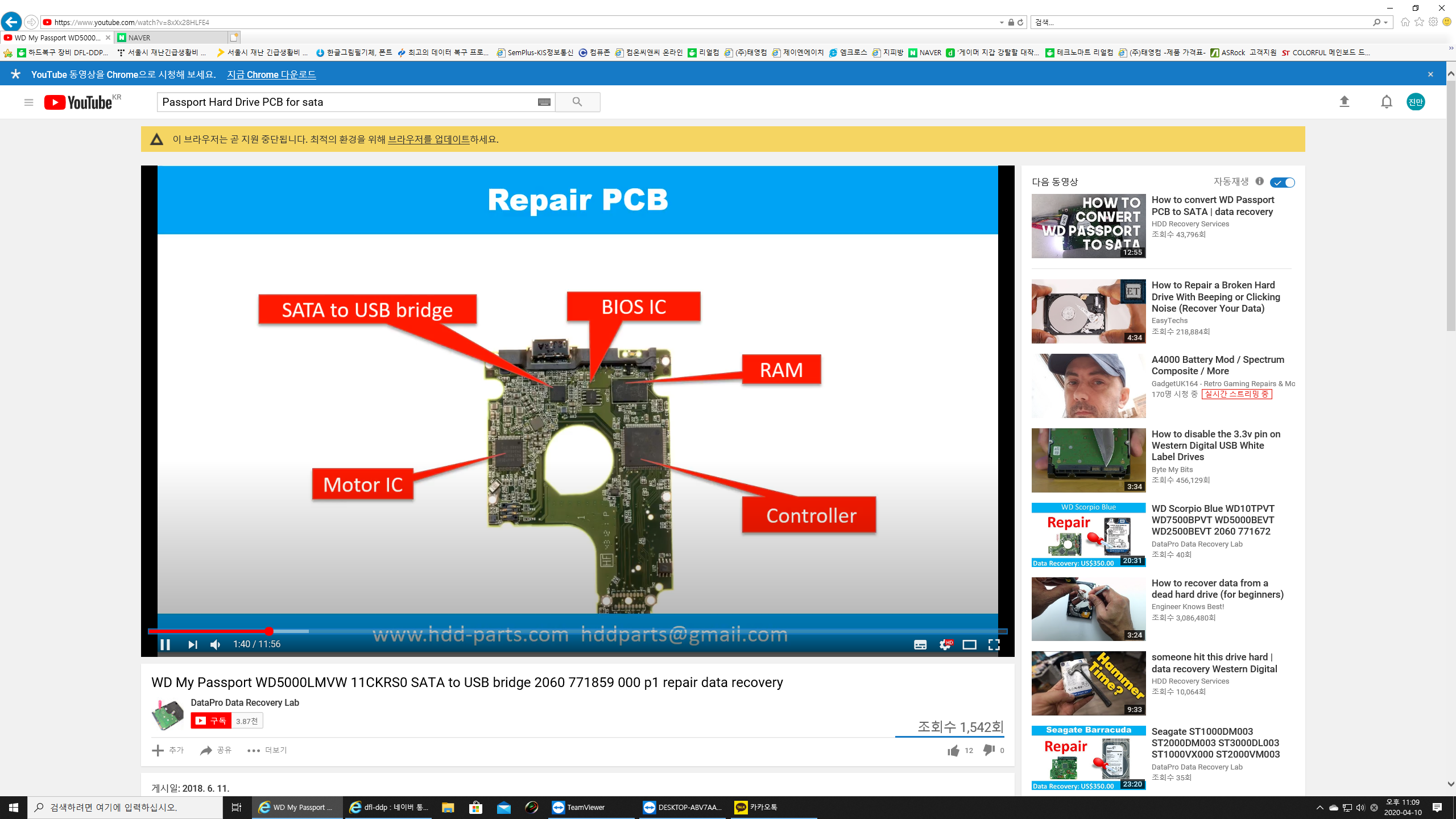Open How to convert WD Passport thumbnail
1456x819 pixels.
(x=1089, y=226)
